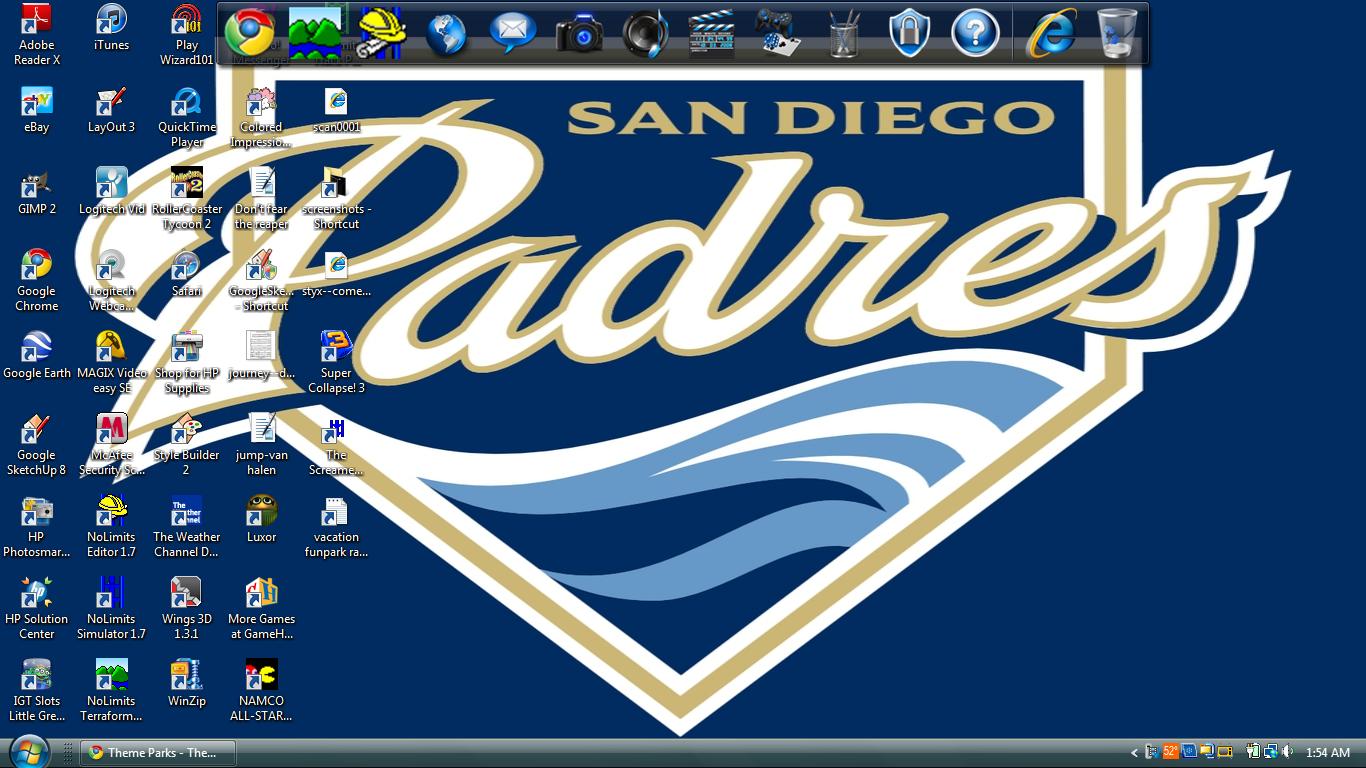Screen dimensions: 1366x768
Task: Launch IGT Slots Little Green icon
Action: pyautogui.click(x=37, y=691)
